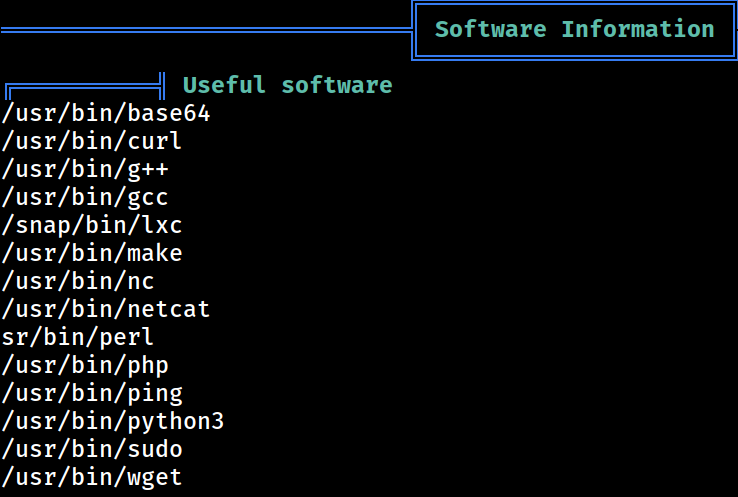Select the /usr/bin/php entry
The width and height of the screenshot is (738, 497).
coord(85,366)
